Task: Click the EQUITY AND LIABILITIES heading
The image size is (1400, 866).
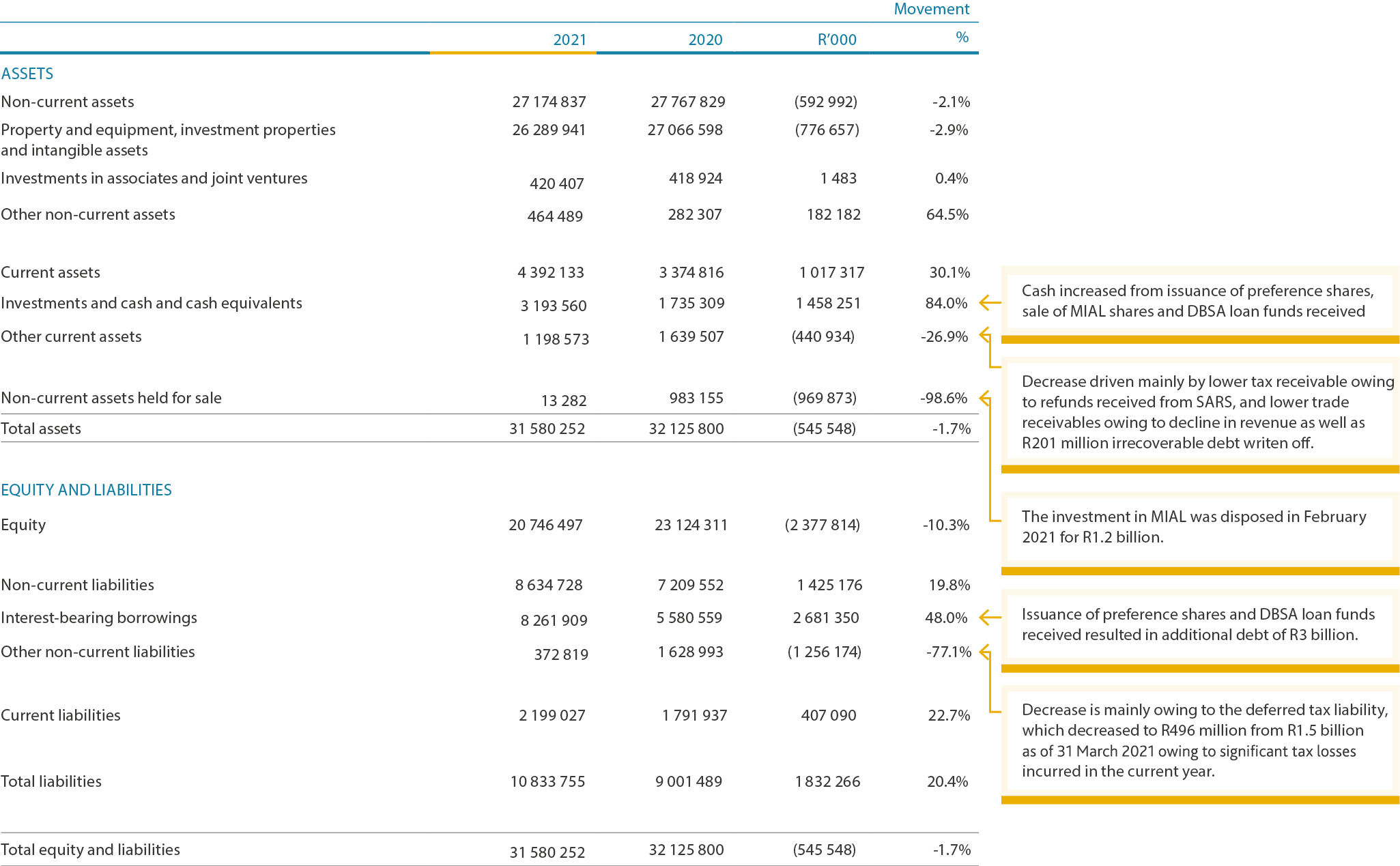Action: click(x=86, y=490)
